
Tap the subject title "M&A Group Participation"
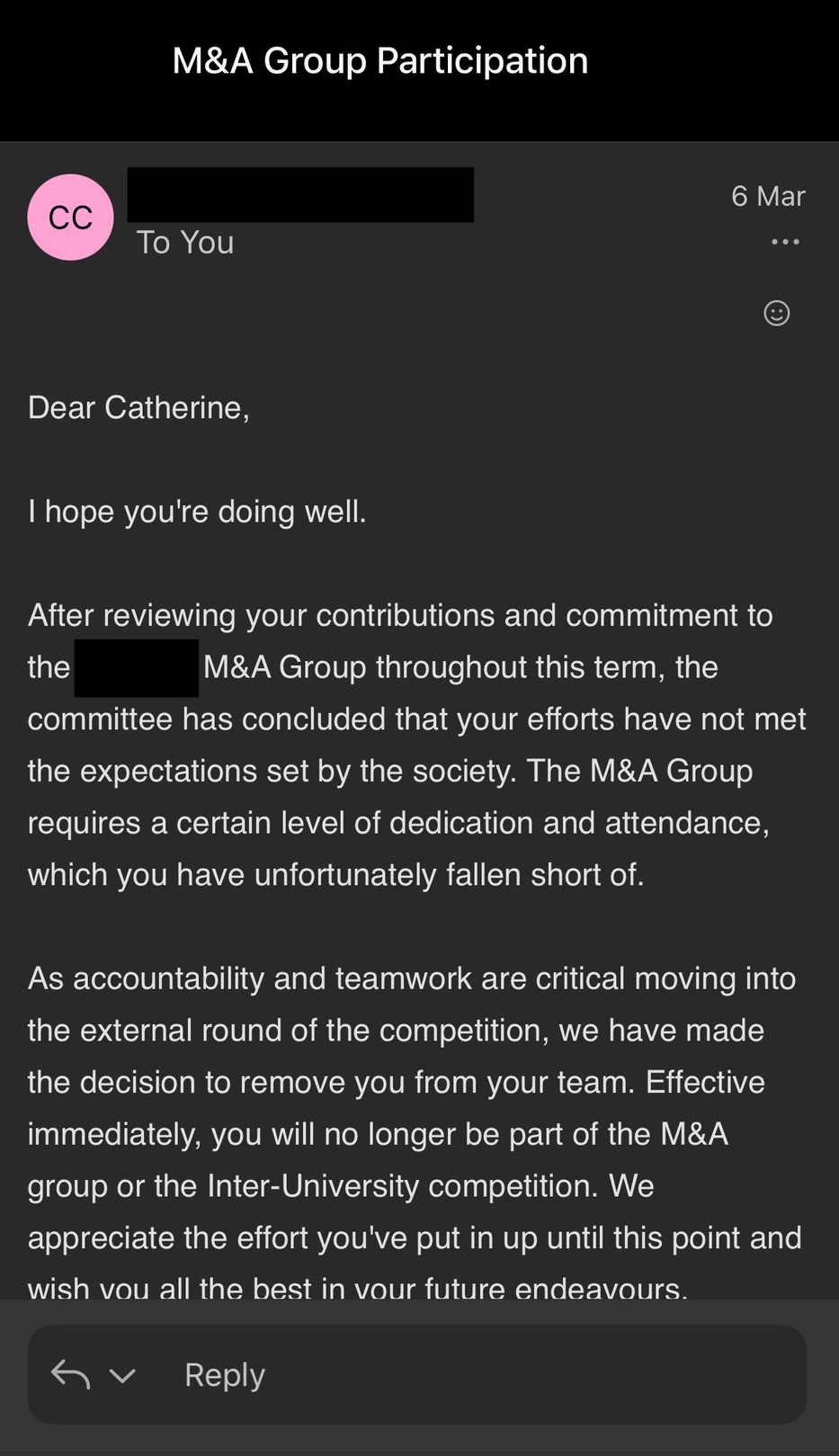[x=379, y=60]
